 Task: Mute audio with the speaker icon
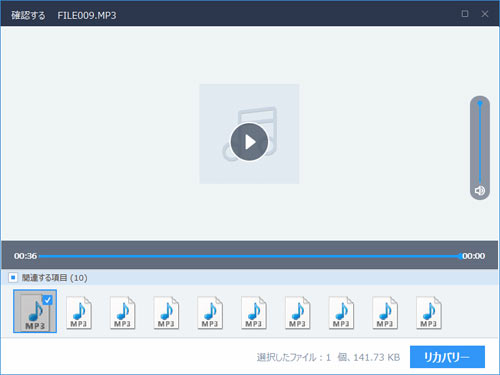[480, 191]
